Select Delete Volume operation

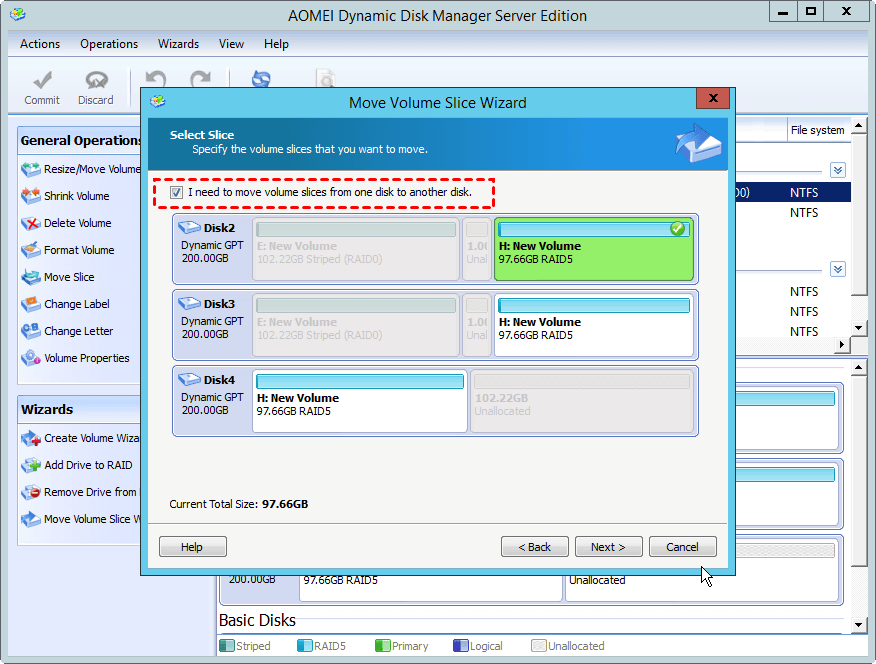tap(66, 223)
